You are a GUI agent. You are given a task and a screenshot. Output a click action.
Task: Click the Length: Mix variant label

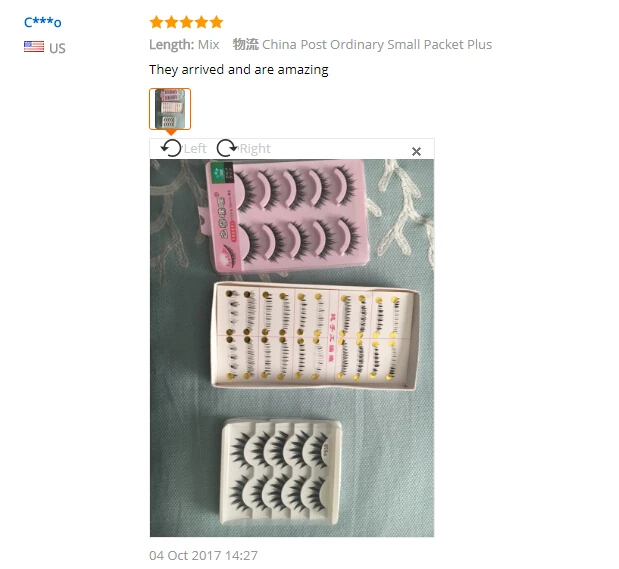184,45
